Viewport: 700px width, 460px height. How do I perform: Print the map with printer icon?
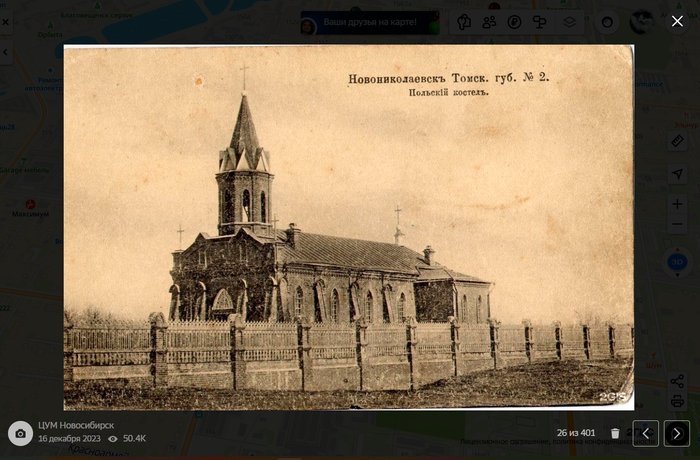point(677,401)
